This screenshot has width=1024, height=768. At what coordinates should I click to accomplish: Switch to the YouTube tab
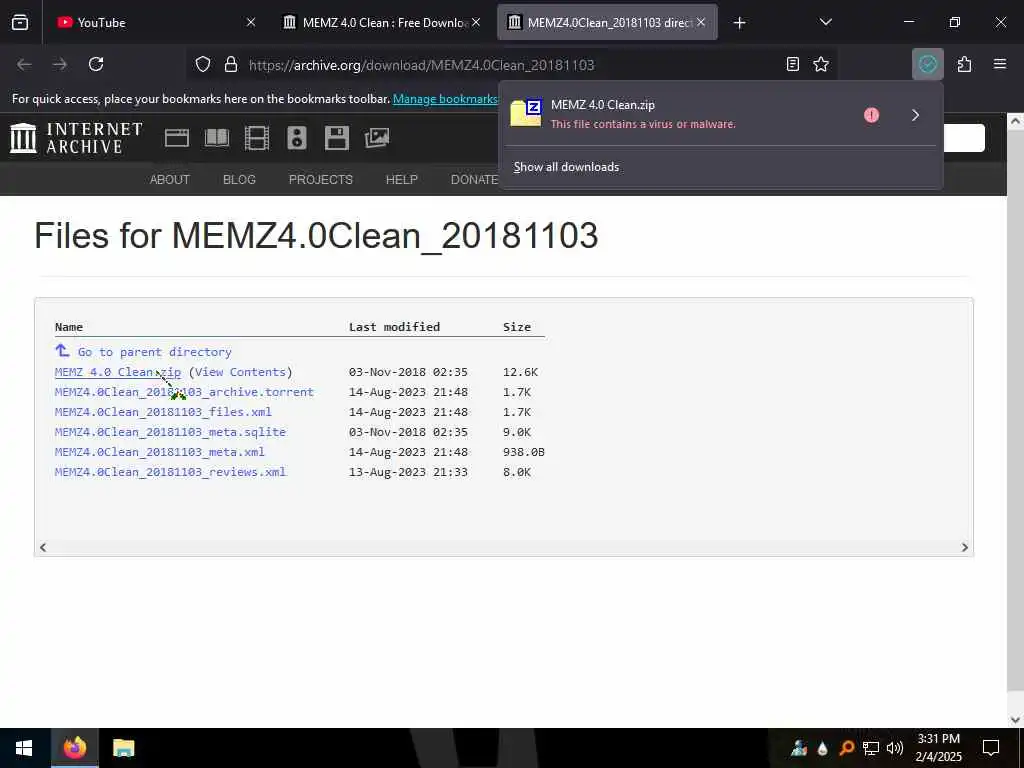tap(155, 22)
